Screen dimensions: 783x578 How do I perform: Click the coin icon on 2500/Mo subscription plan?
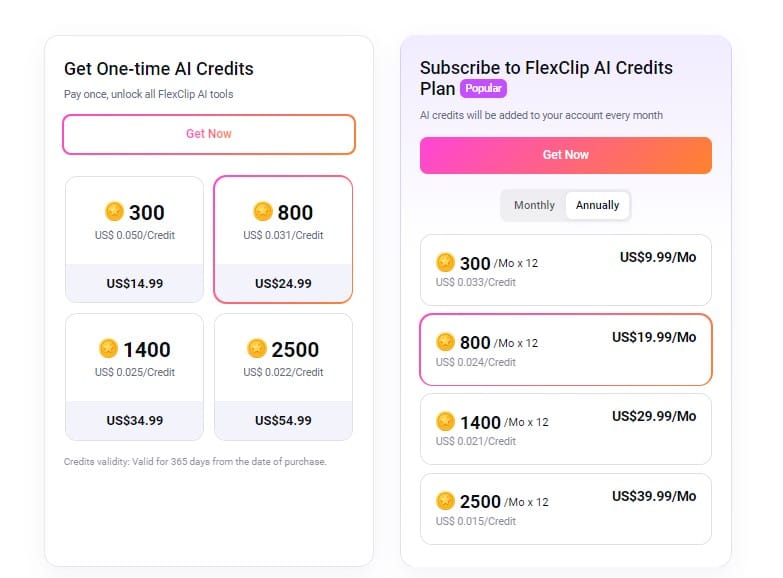pos(446,501)
